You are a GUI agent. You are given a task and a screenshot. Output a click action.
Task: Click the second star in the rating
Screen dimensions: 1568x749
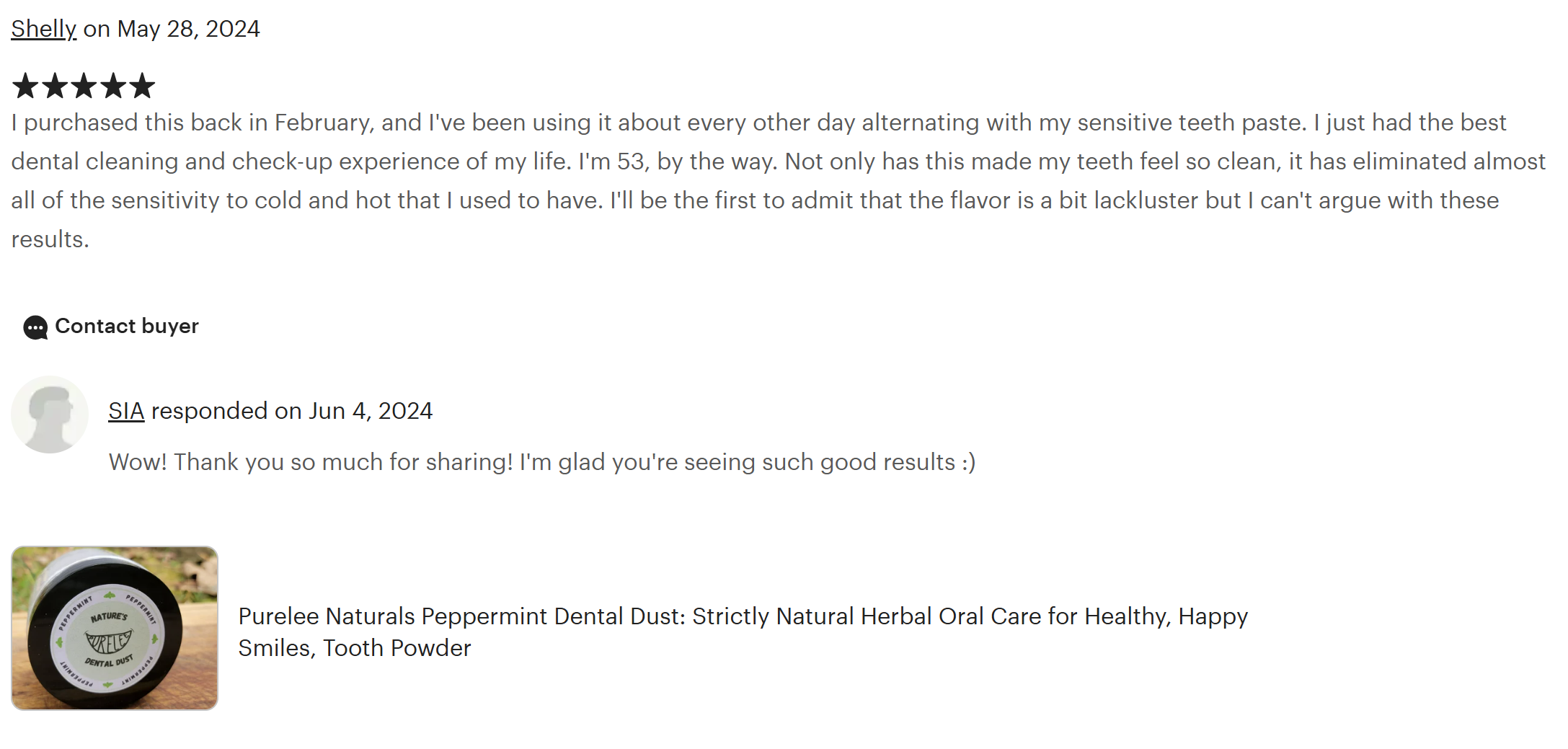pos(55,86)
